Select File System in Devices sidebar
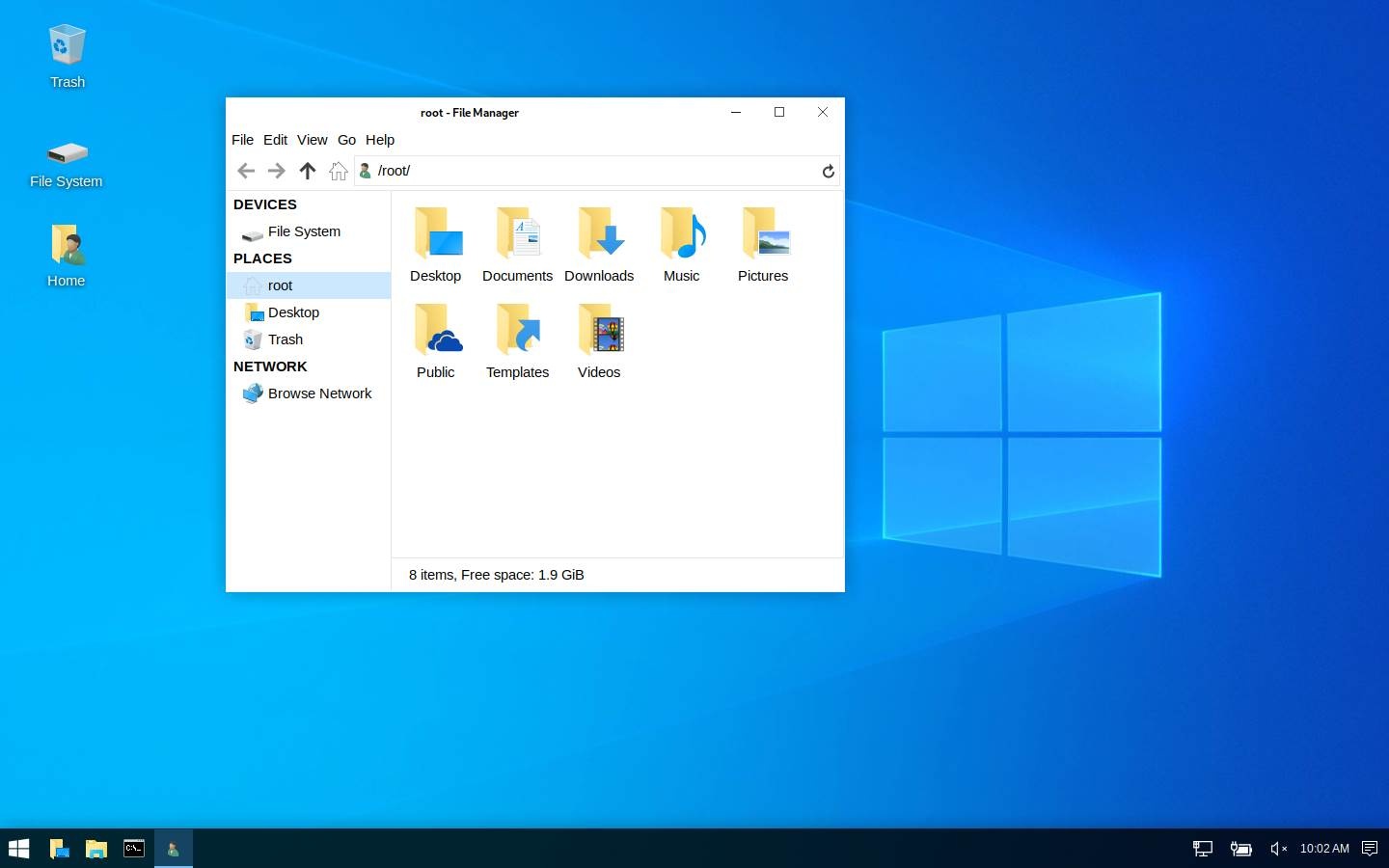The height and width of the screenshot is (868, 1389). click(x=304, y=231)
